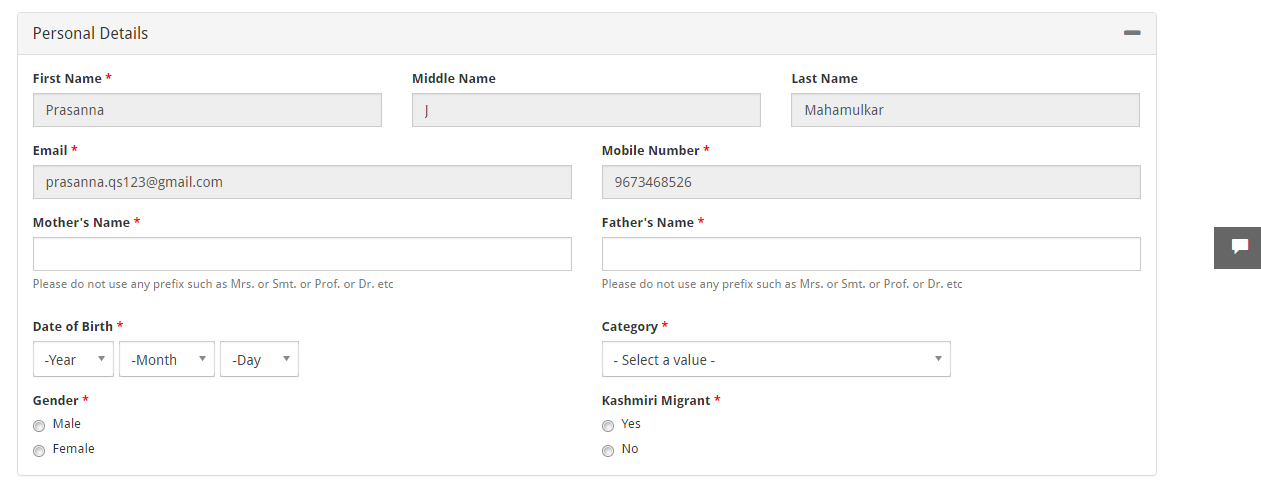Click the prefix hint under Father's Name
Image resolution: width=1261 pixels, height=489 pixels.
pyautogui.click(x=782, y=284)
